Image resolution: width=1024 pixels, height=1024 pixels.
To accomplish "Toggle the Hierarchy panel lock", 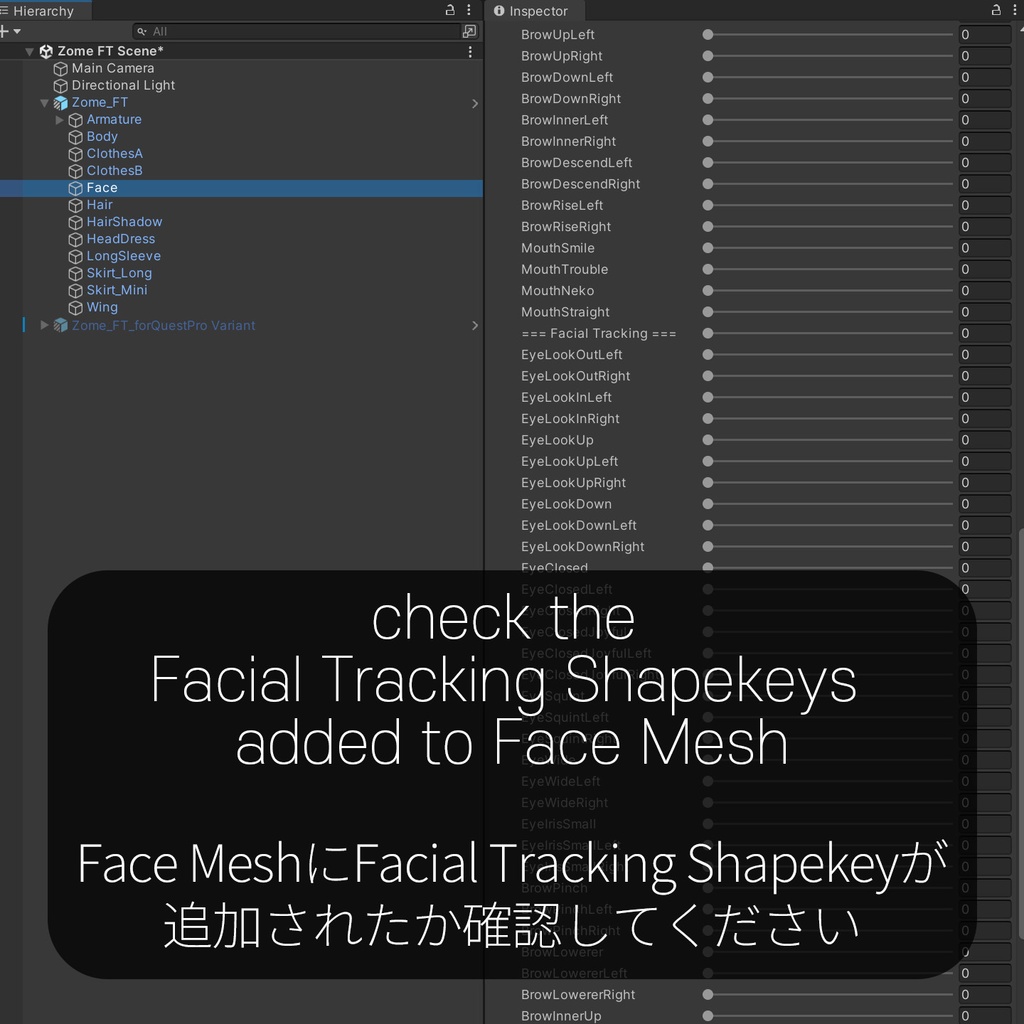I will (449, 10).
